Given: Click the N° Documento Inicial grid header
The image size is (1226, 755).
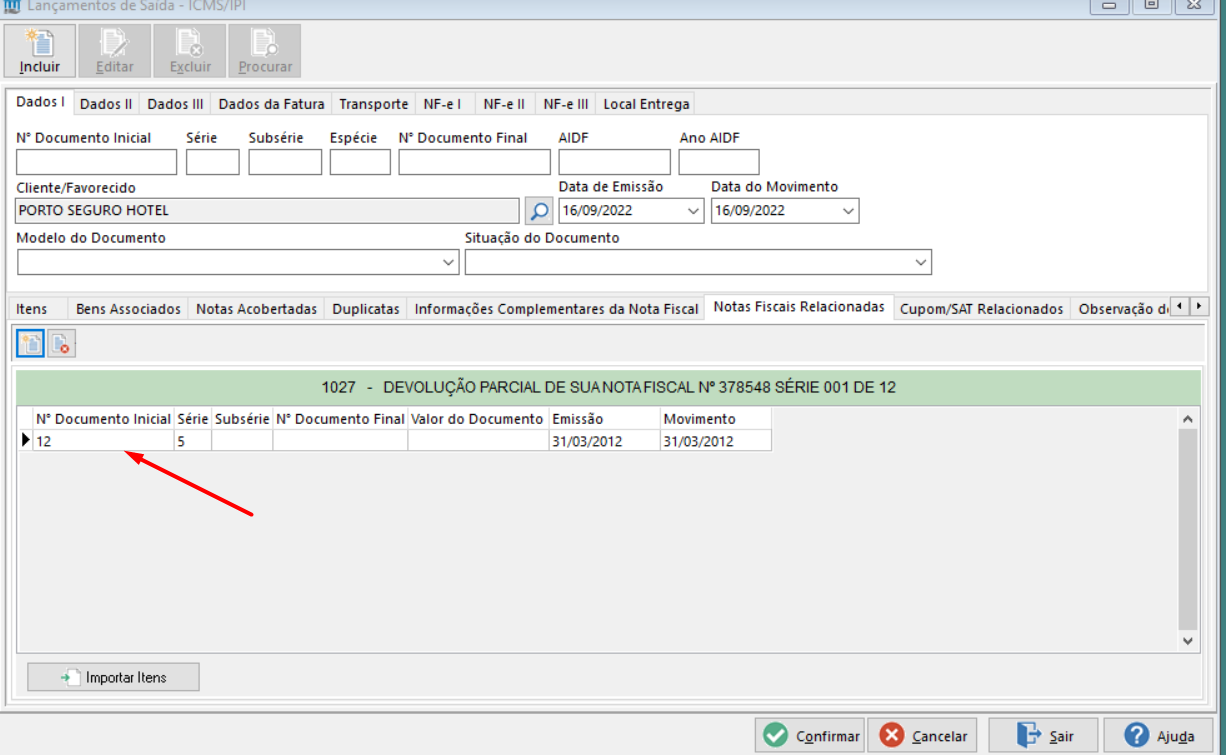Looking at the screenshot, I should click(x=104, y=419).
